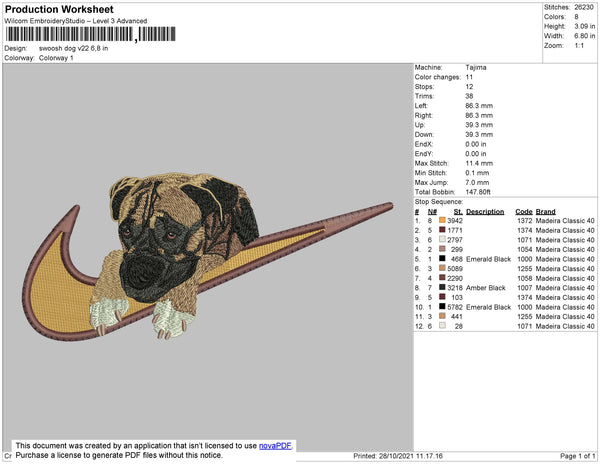Click the 'Page 1 of 1' footer text
600x464 pixels.
pyautogui.click(x=577, y=456)
